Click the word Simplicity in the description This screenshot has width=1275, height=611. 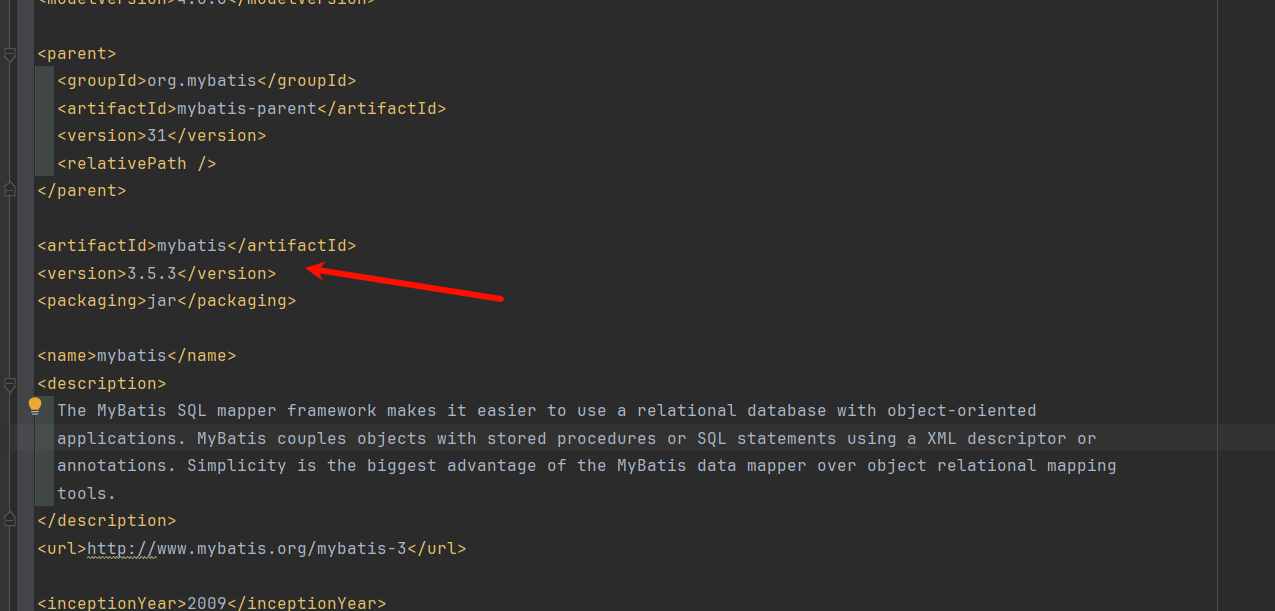click(x=237, y=465)
